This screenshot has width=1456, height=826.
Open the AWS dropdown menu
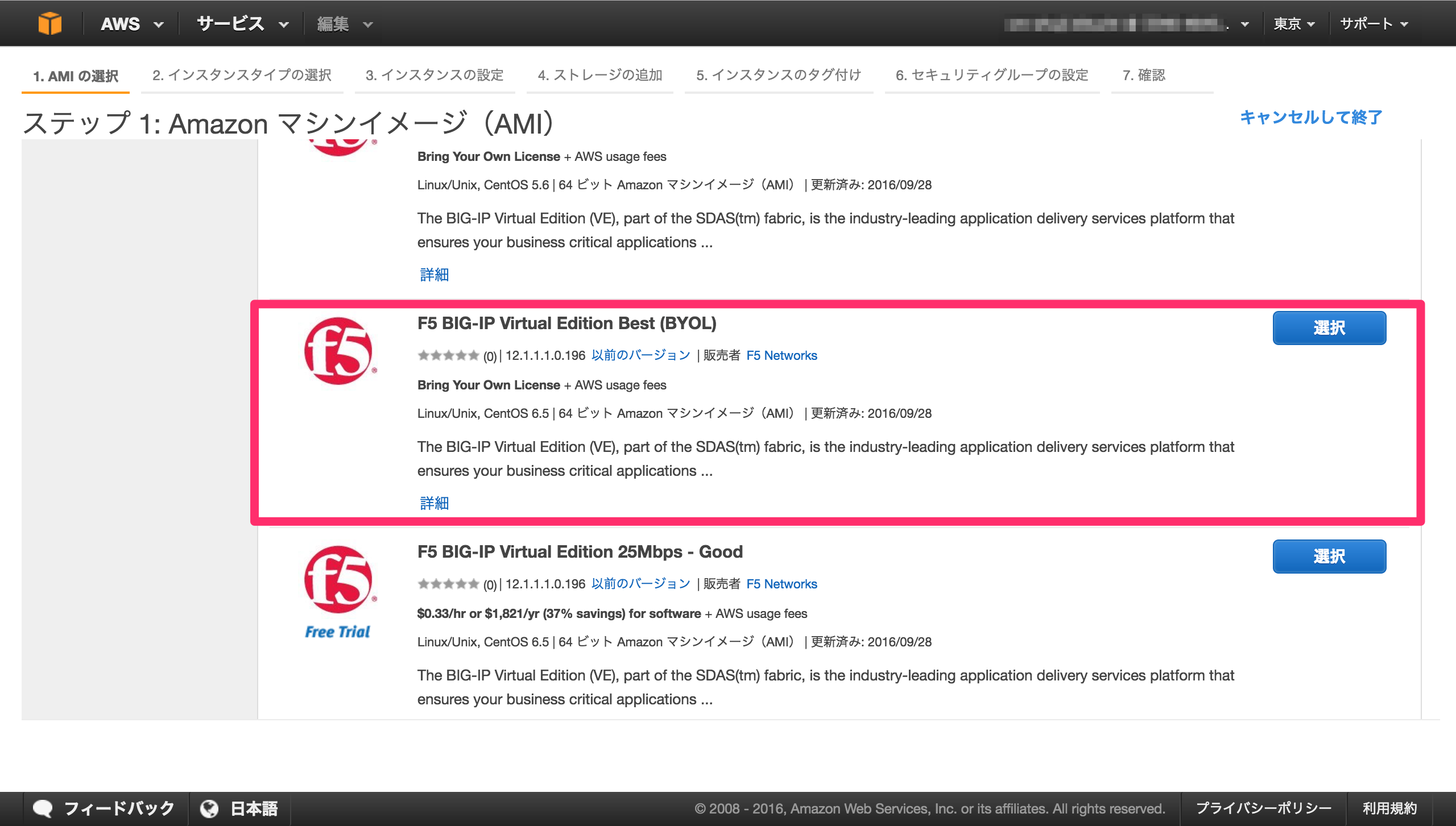point(132,24)
